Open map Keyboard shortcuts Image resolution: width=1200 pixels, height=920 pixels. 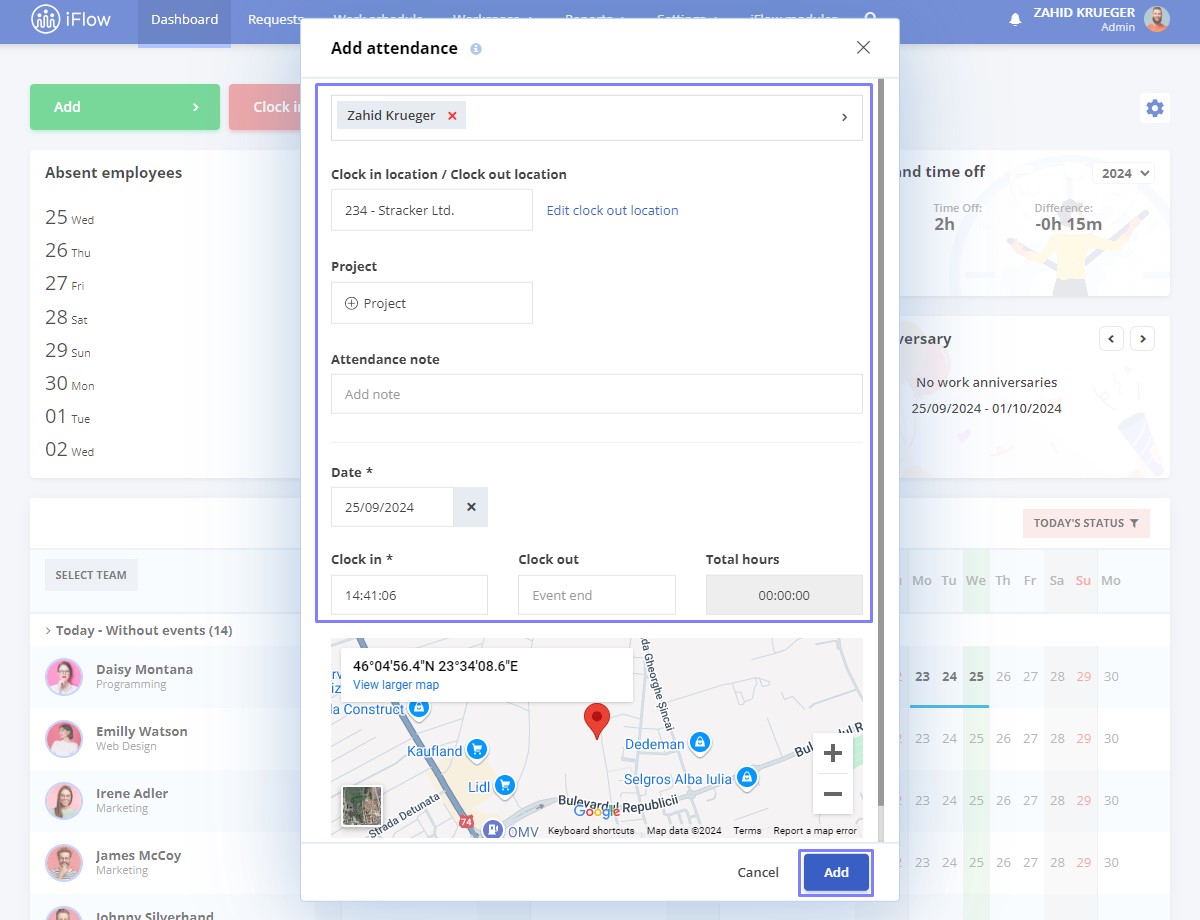591,831
